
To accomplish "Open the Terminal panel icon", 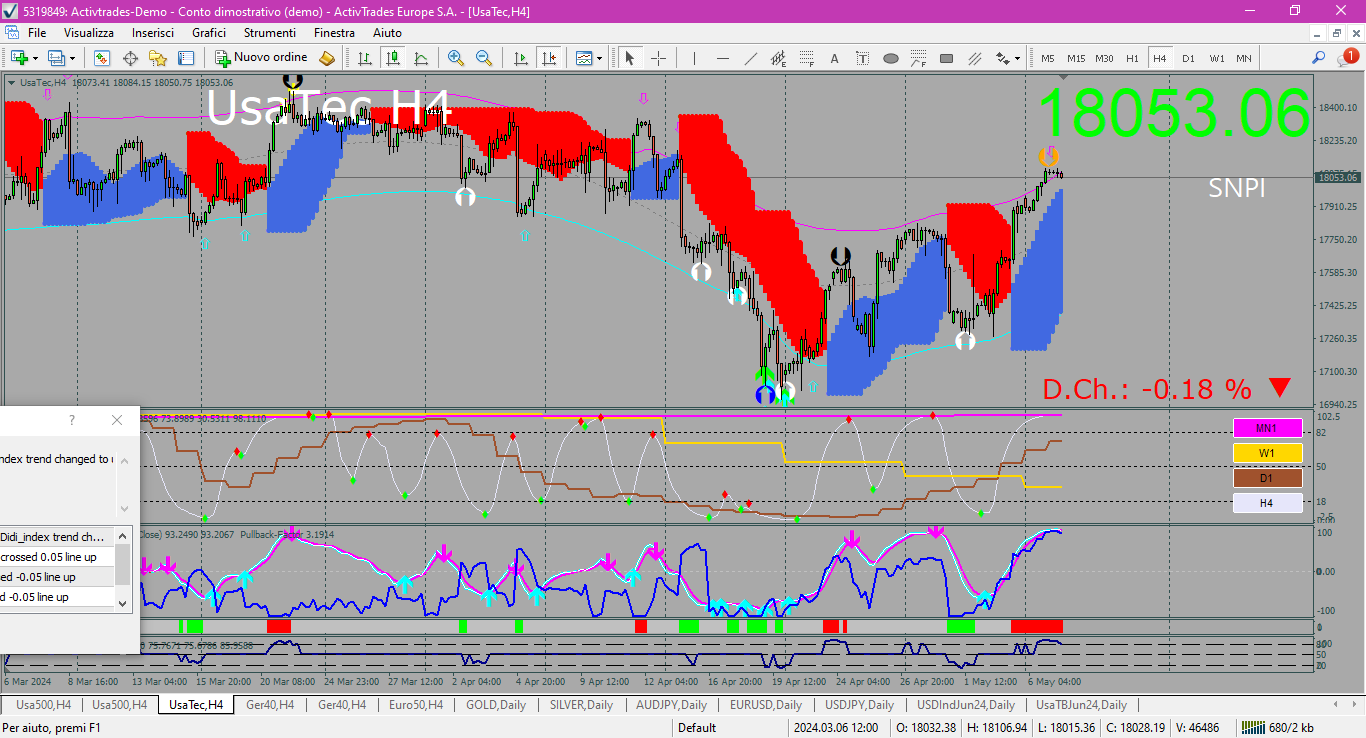I will click(x=186, y=58).
